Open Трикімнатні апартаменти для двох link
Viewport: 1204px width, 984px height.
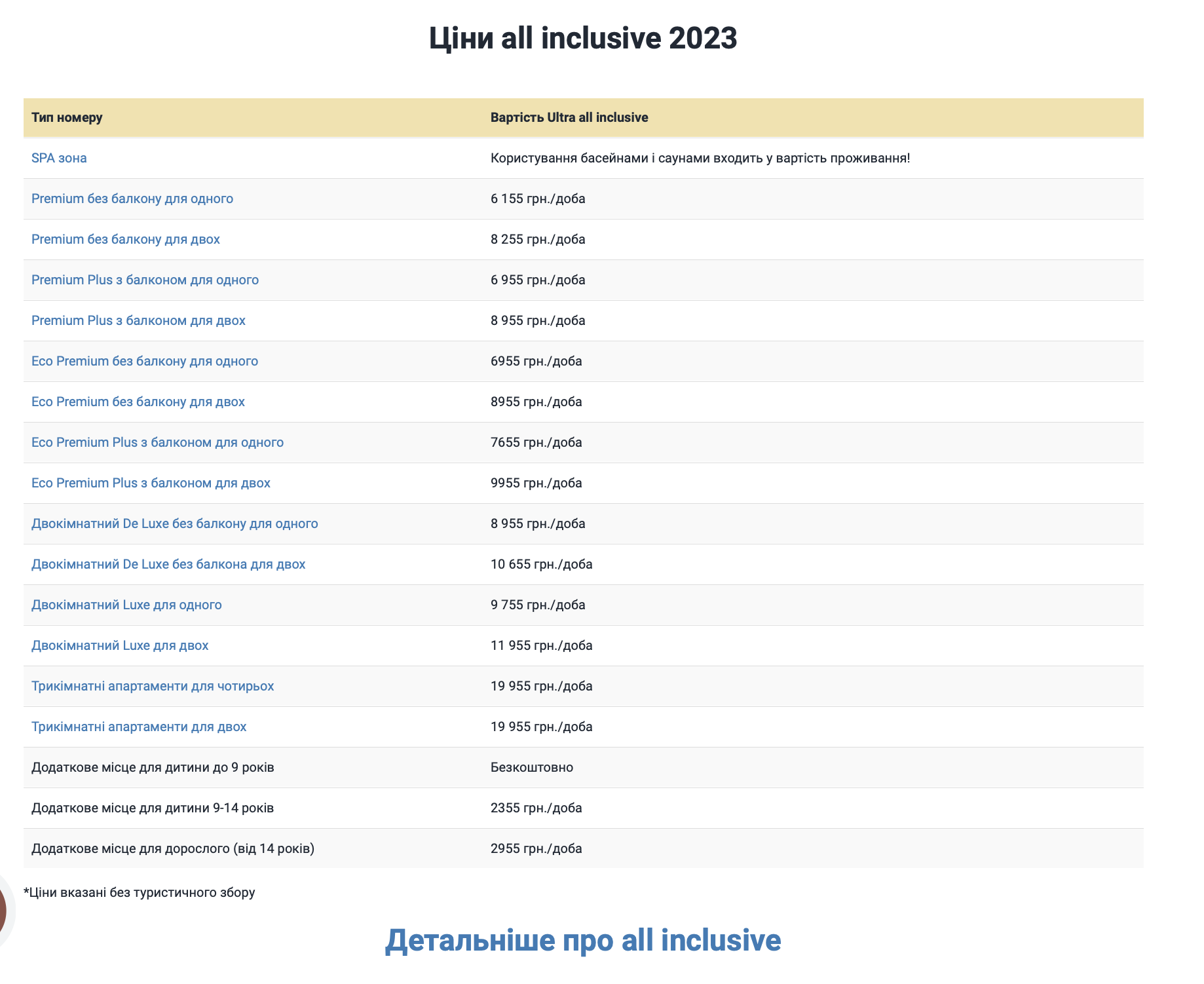[x=139, y=727]
